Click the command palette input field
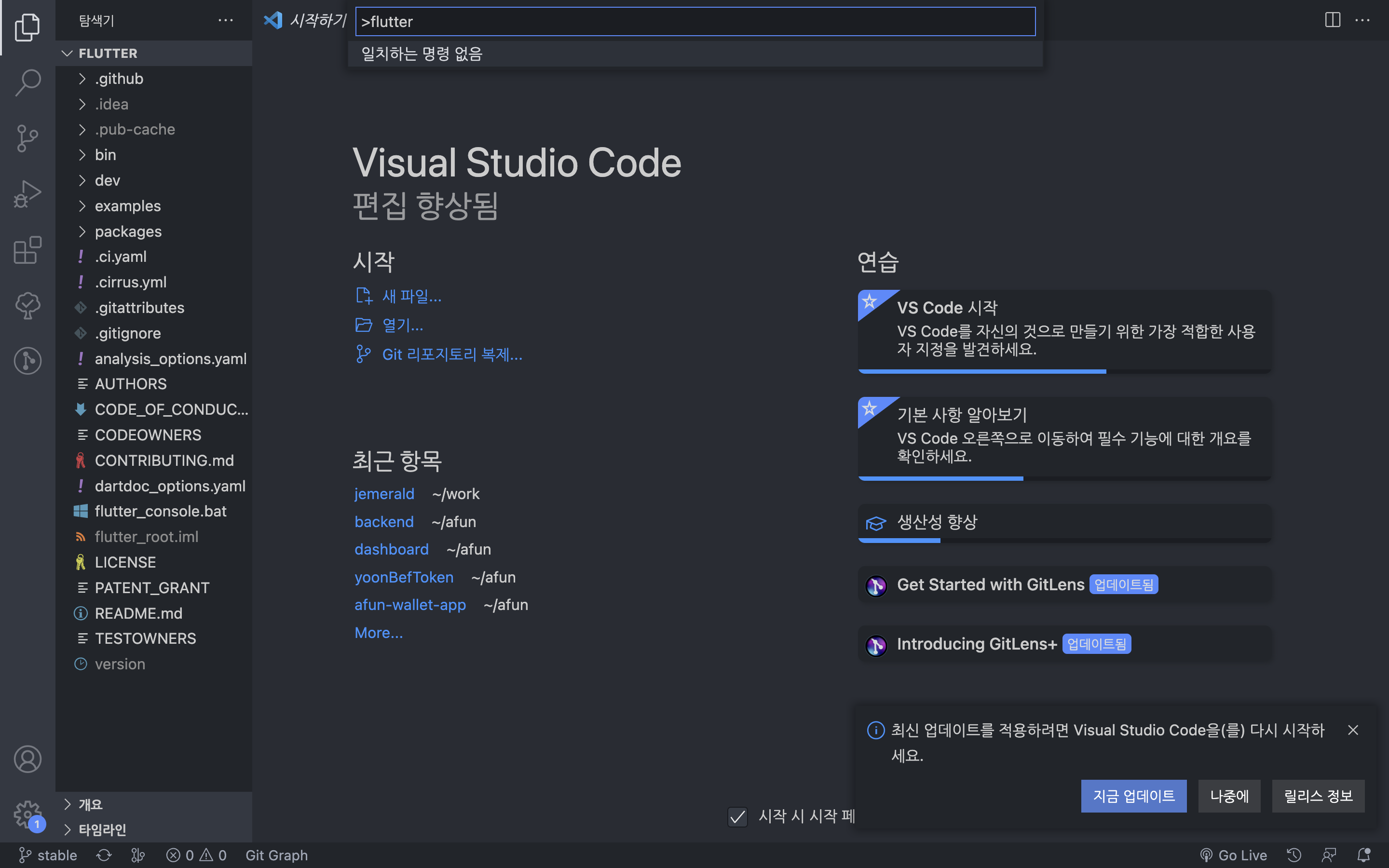Viewport: 1389px width, 868px height. coord(694,22)
